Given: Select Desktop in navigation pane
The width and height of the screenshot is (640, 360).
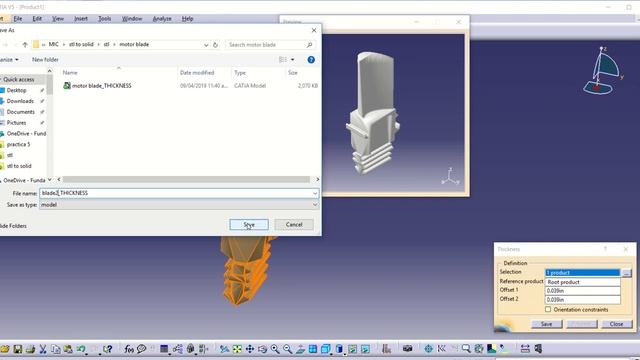Looking at the screenshot, I should (x=16, y=90).
